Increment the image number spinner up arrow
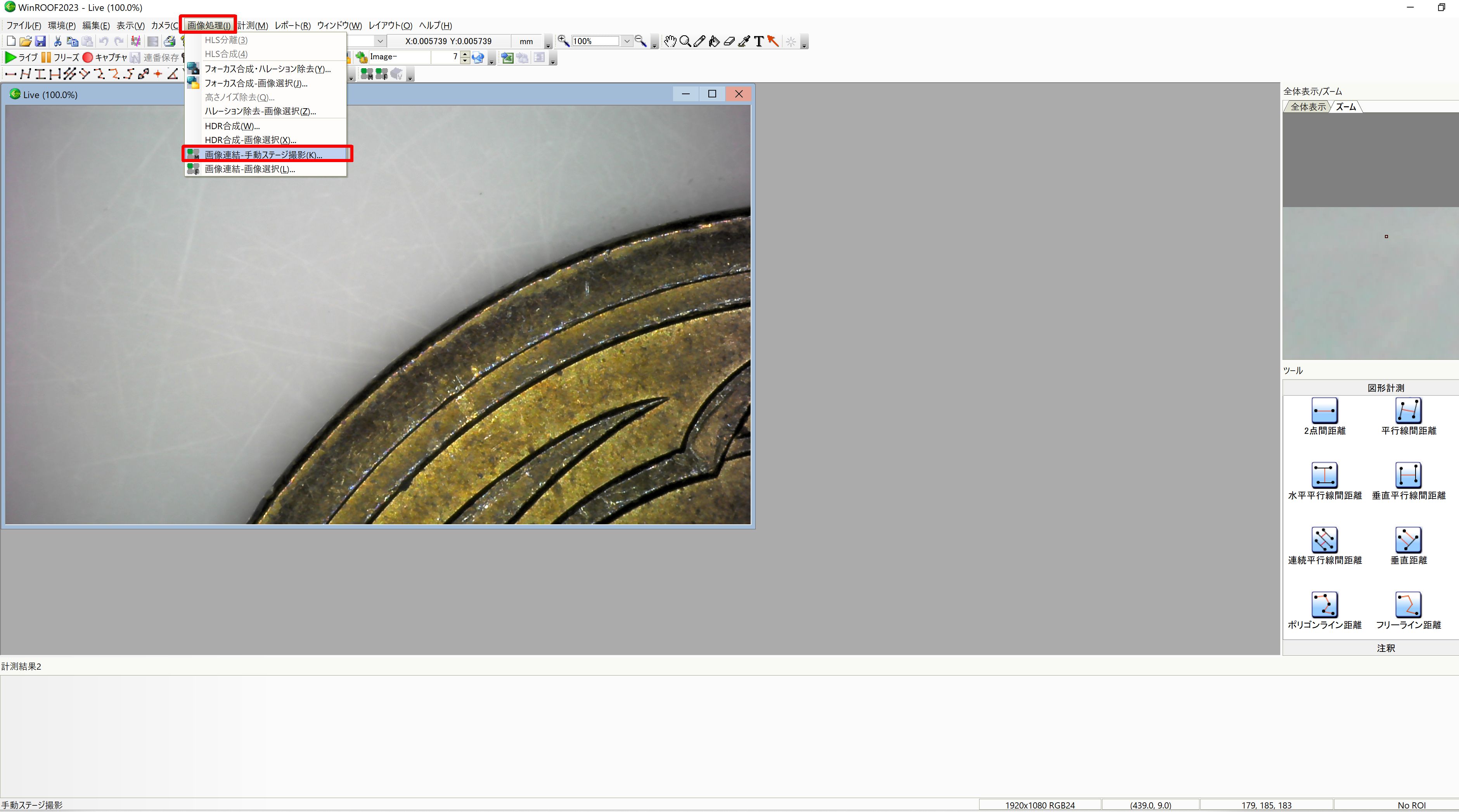 point(465,54)
